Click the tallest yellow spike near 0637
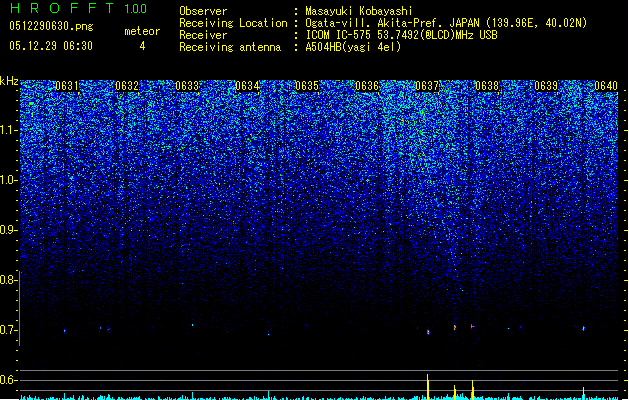This screenshot has height=400, width=629. tap(428, 387)
